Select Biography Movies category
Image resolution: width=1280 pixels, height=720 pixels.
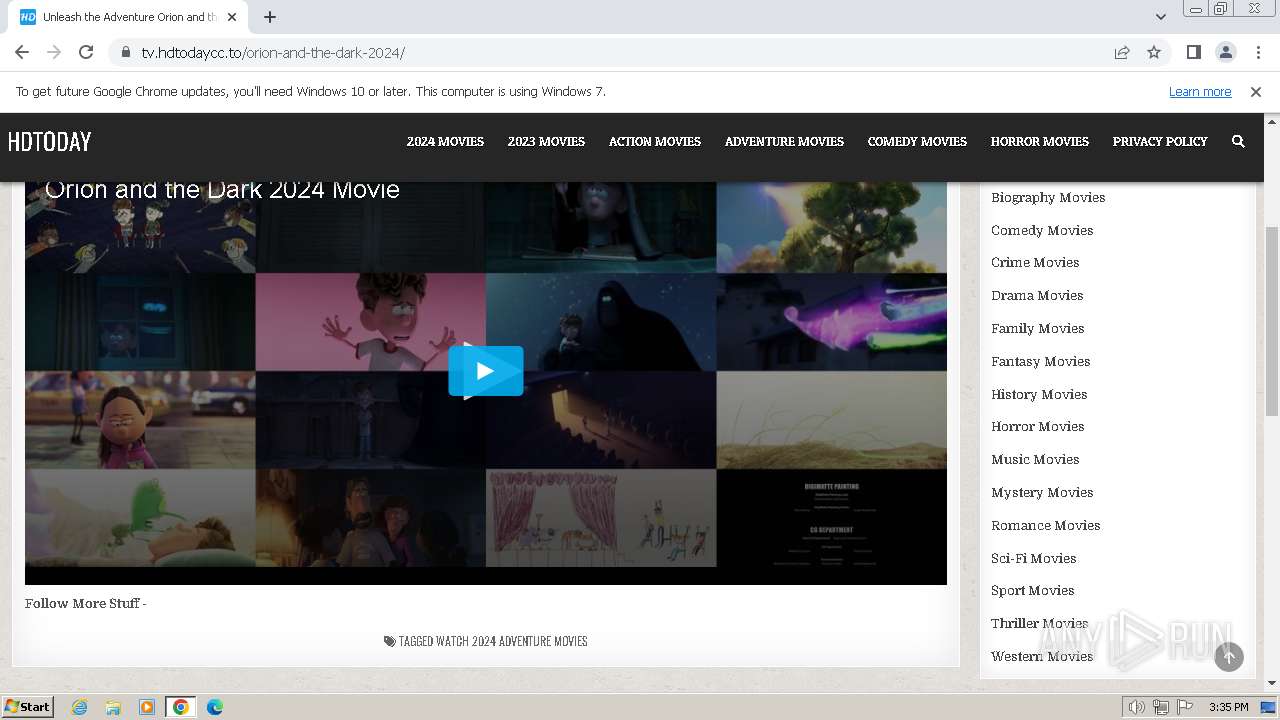point(1048,197)
